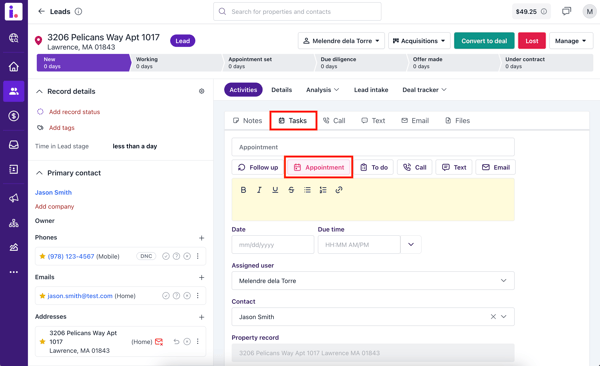The width and height of the screenshot is (600, 366).
Task: Open the dollar sign deals icon
Action: [x=14, y=116]
